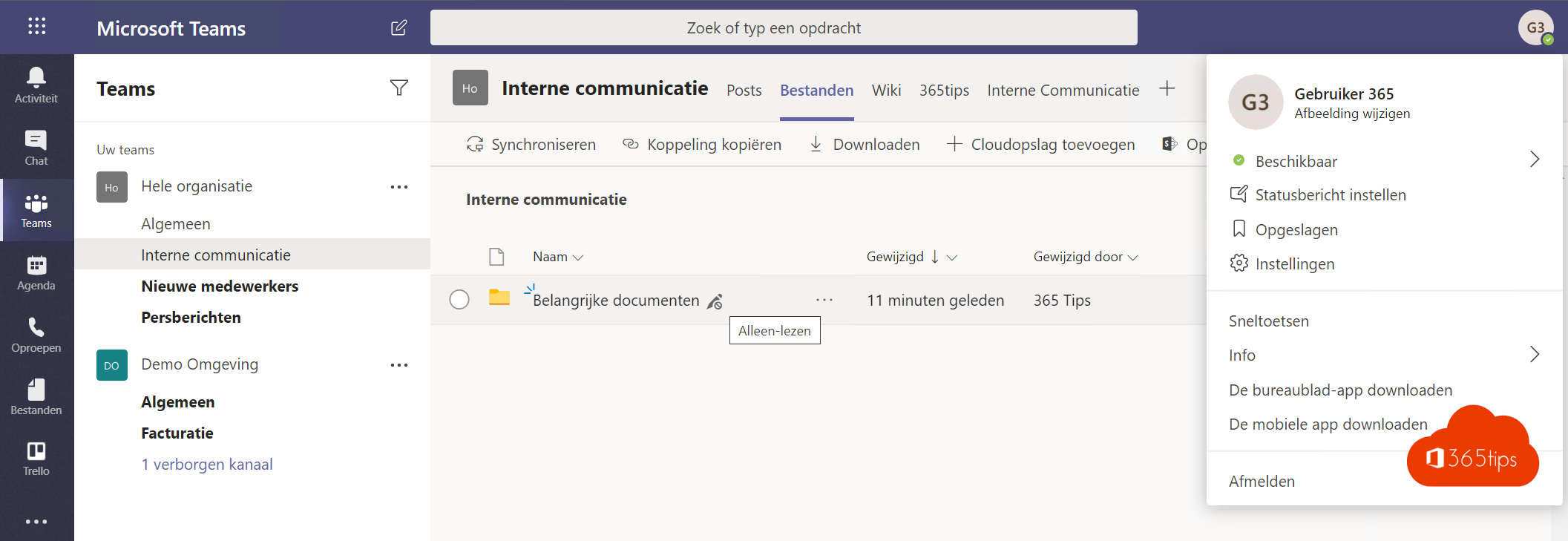The image size is (1568, 541).
Task: Open Agenda in the left rail
Action: point(36,272)
